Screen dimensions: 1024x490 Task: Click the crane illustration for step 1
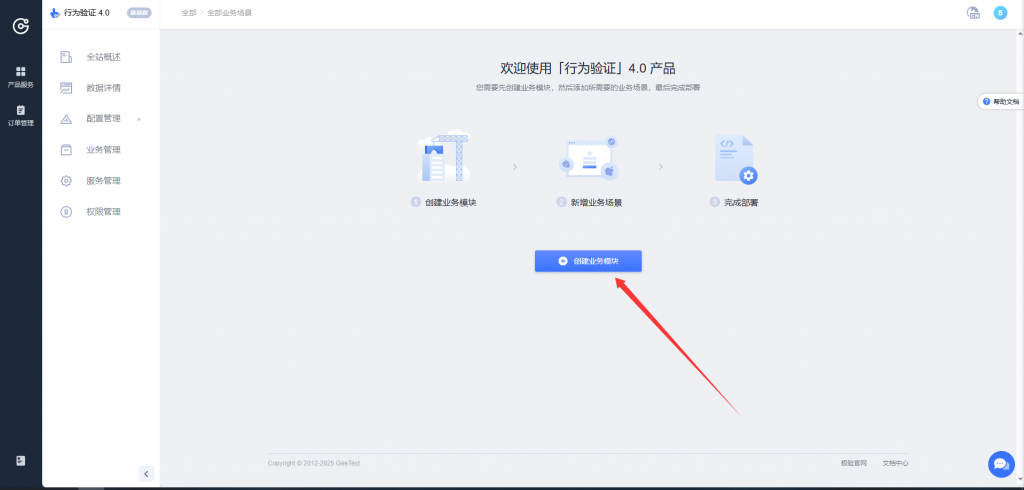(443, 157)
